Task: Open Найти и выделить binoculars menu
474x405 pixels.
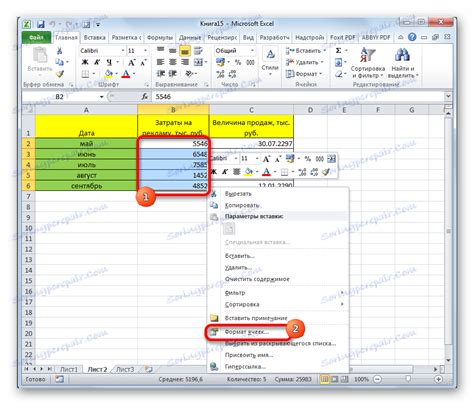Action: point(403,63)
